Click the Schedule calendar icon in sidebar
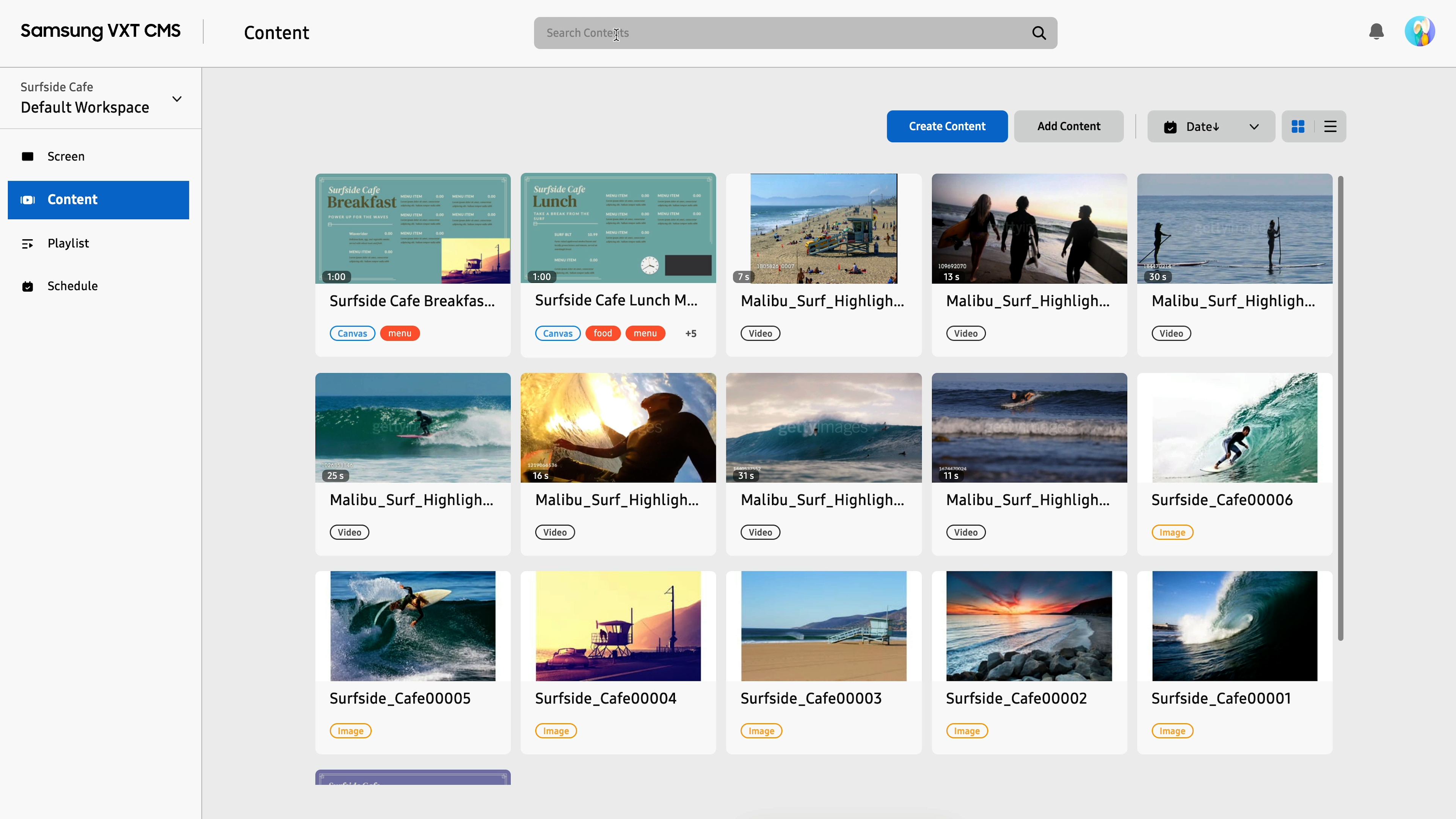This screenshot has height=819, width=1456. [28, 287]
